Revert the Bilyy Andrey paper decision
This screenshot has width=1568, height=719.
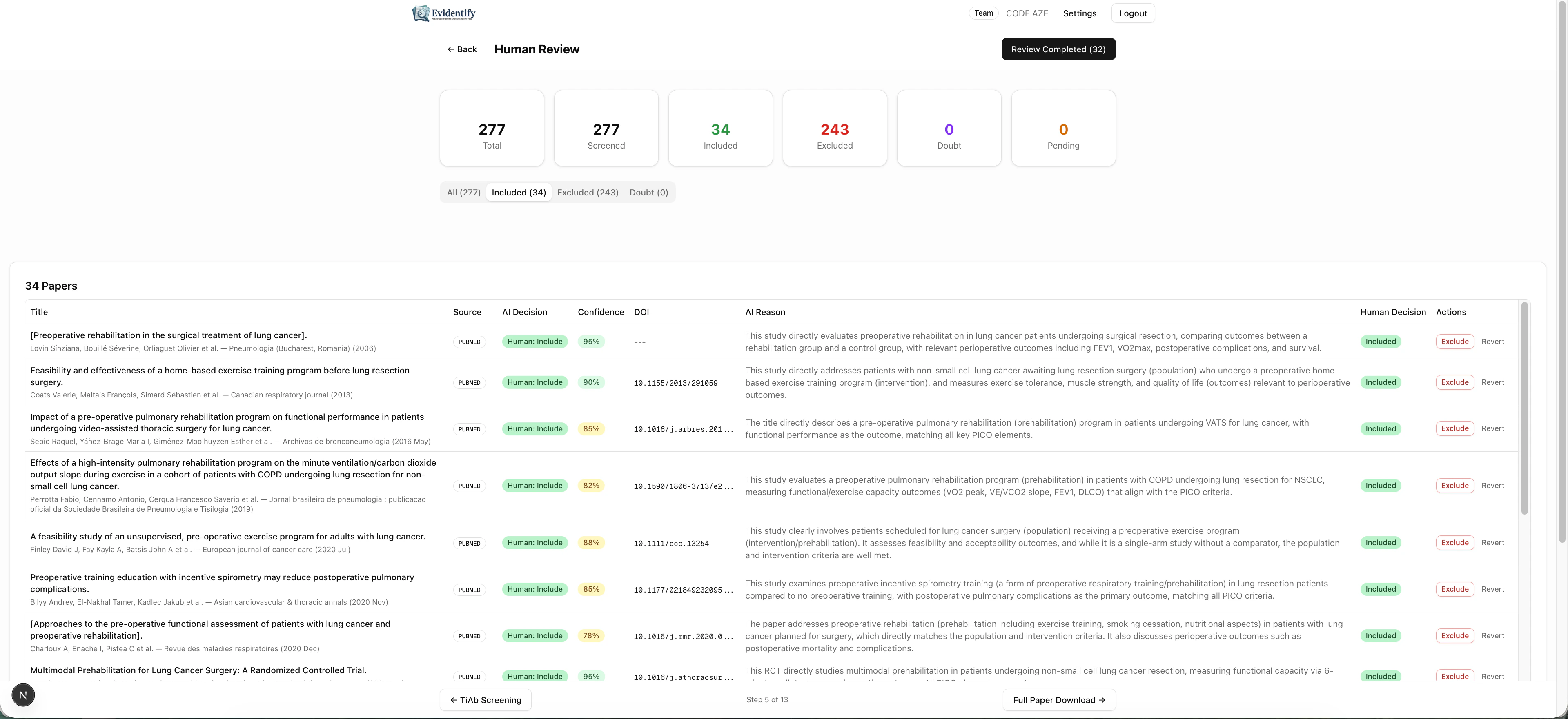point(1492,589)
